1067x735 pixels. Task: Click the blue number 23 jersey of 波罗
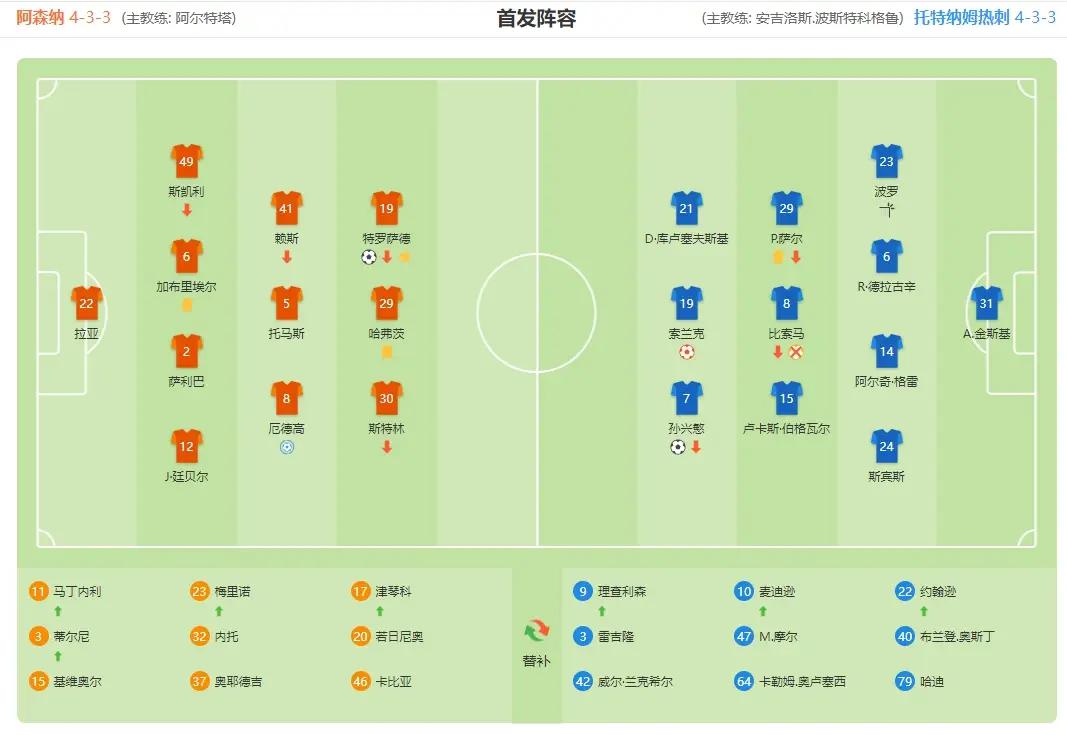887,161
